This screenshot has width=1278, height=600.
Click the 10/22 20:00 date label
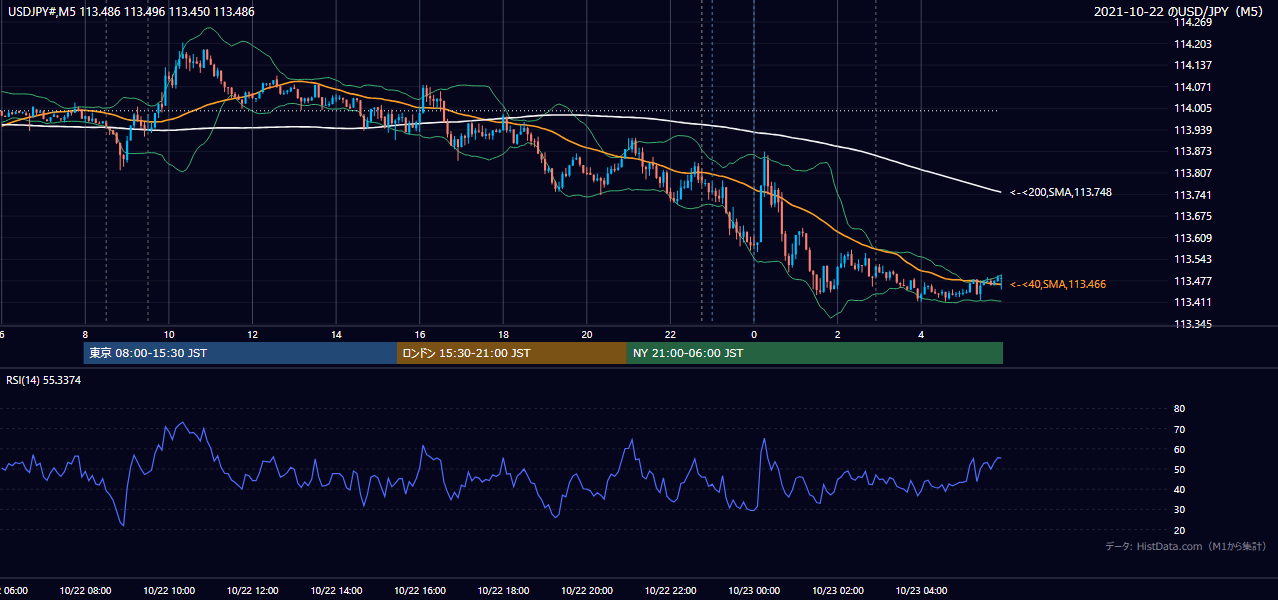tap(587, 591)
